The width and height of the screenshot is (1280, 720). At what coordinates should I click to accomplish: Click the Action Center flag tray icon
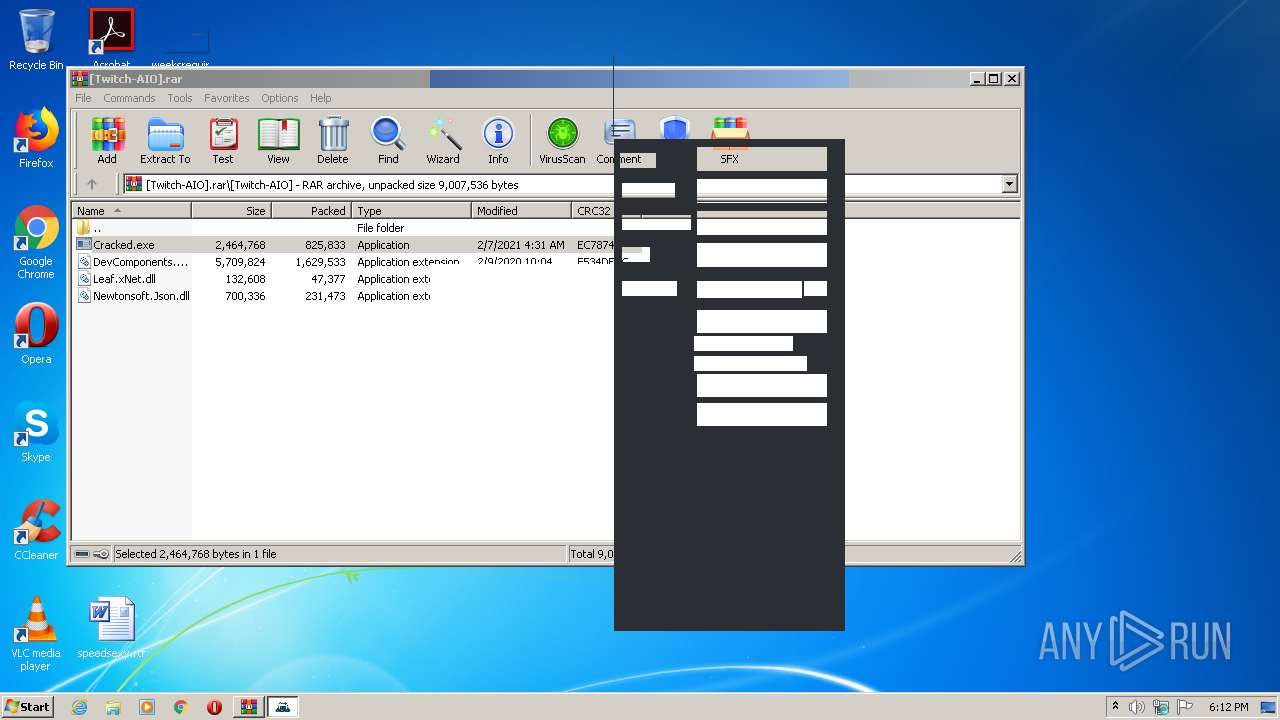click(x=1185, y=707)
